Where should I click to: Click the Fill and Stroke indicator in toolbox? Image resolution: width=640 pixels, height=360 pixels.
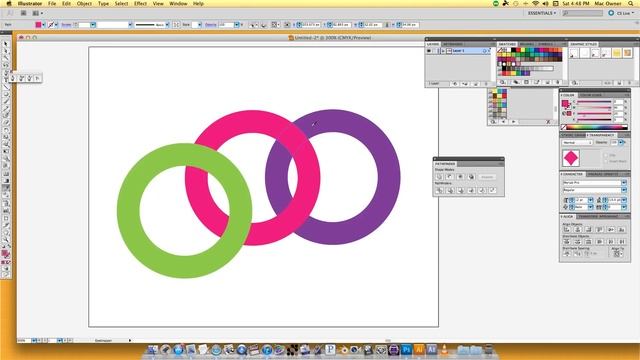pos(5,254)
